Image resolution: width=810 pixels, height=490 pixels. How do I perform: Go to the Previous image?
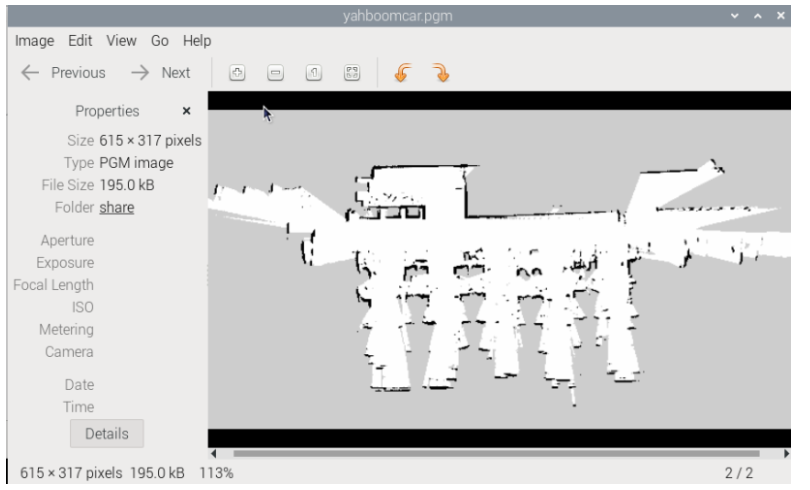pos(62,73)
